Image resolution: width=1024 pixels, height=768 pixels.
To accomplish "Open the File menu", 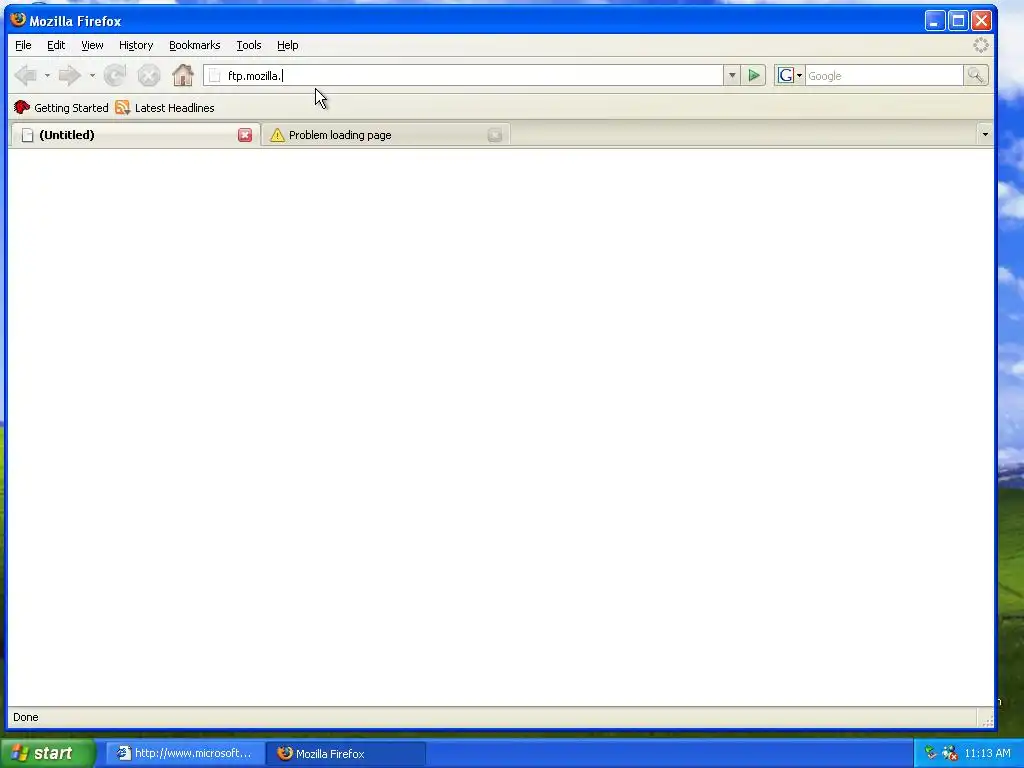I will tap(23, 45).
